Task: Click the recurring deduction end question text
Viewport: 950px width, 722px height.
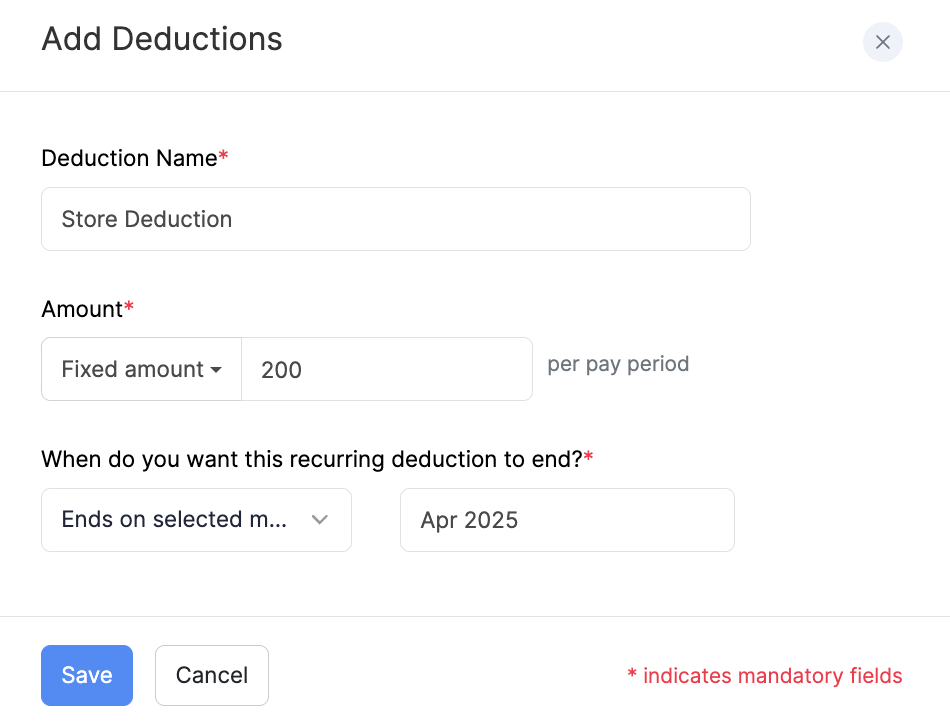Action: tap(310, 459)
